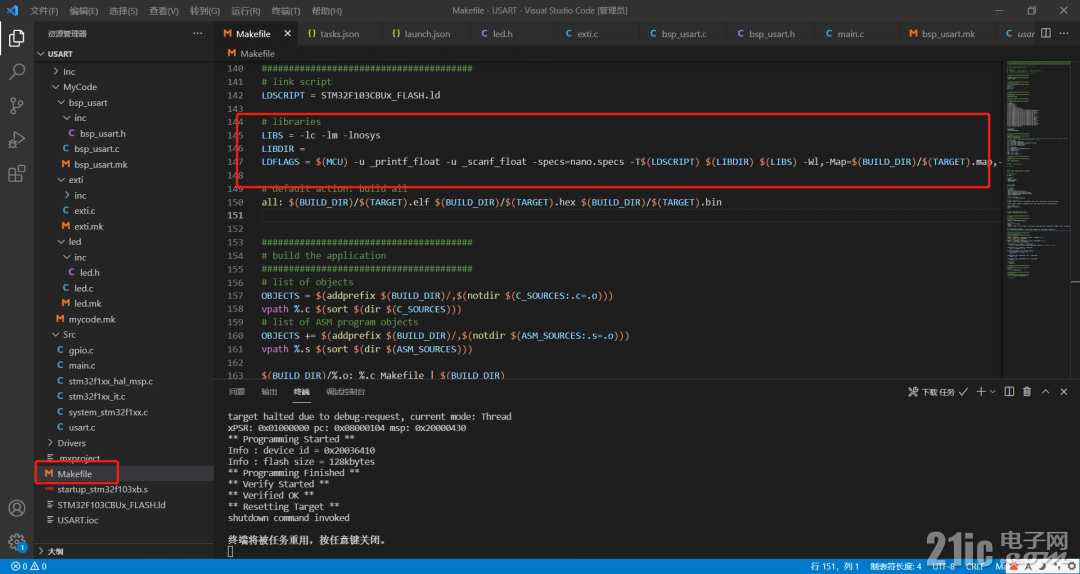This screenshot has height=574, width=1080.
Task: Switch to bsp_usart.mk editor tab
Action: pos(948,33)
